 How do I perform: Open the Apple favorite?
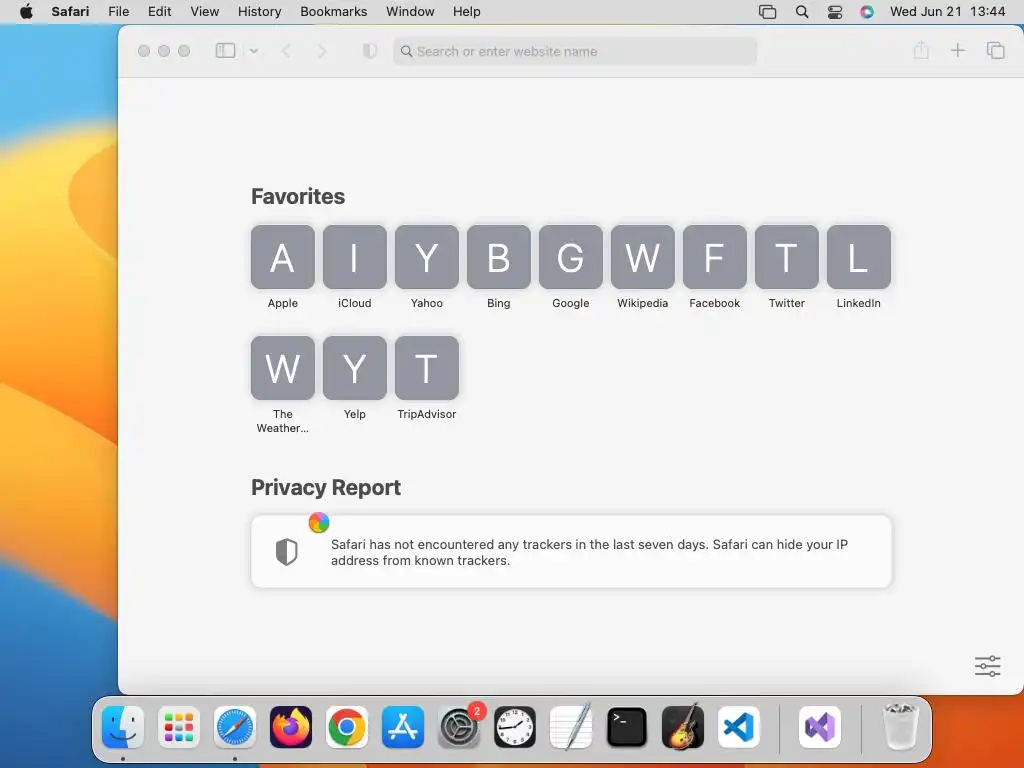(x=283, y=257)
